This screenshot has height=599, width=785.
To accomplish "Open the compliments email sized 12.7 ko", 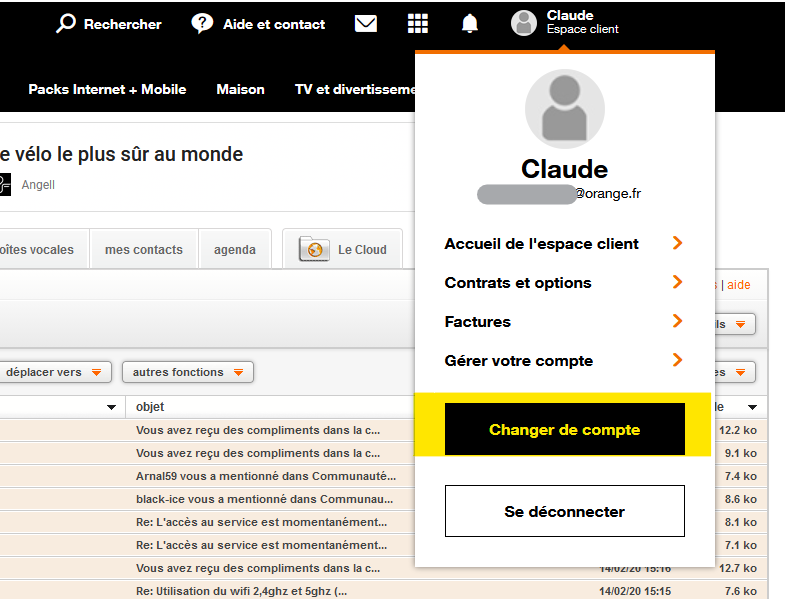I will tap(258, 568).
